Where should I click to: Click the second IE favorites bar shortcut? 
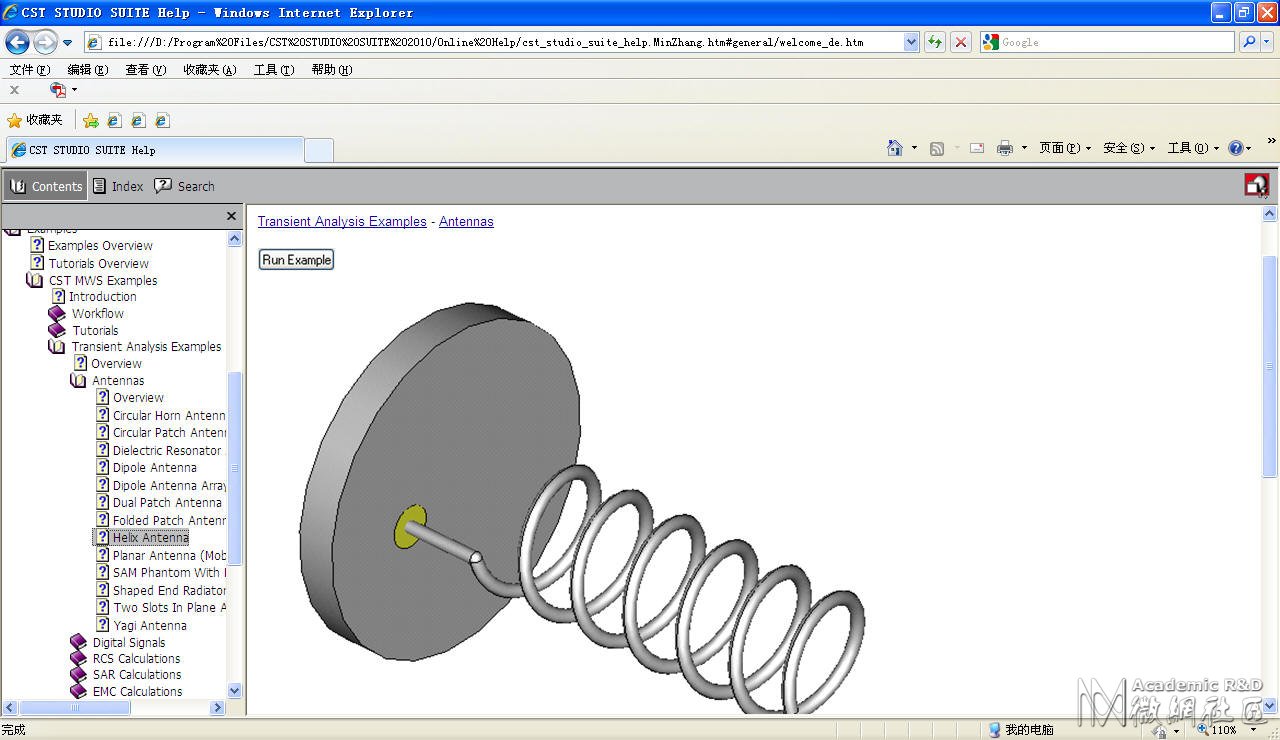[138, 120]
